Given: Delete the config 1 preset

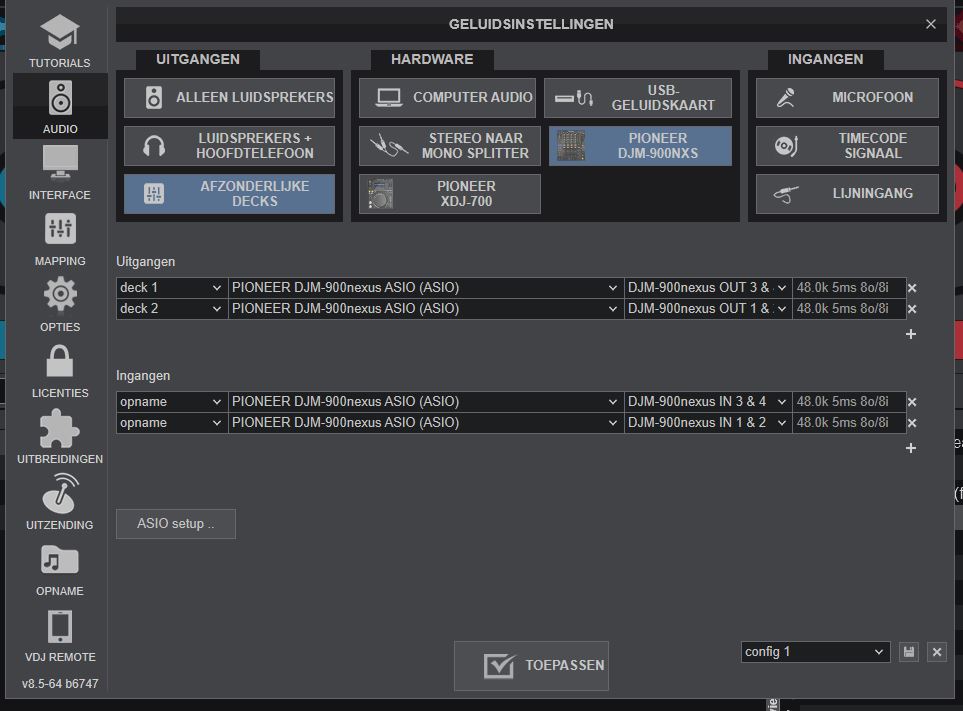Looking at the screenshot, I should (x=937, y=652).
